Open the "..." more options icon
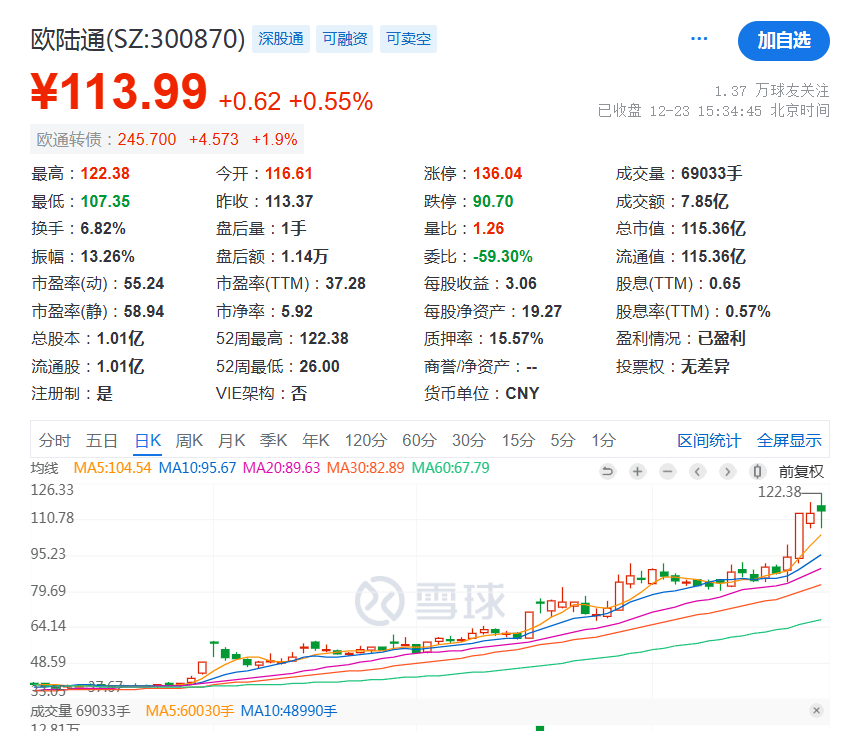The image size is (849, 731). [698, 36]
